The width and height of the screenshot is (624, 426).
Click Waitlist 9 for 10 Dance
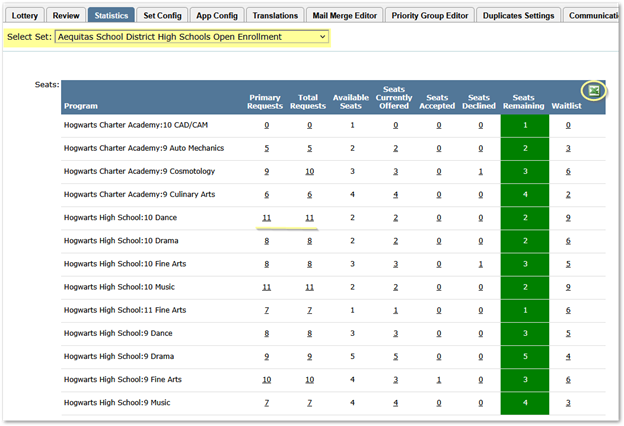coord(568,218)
